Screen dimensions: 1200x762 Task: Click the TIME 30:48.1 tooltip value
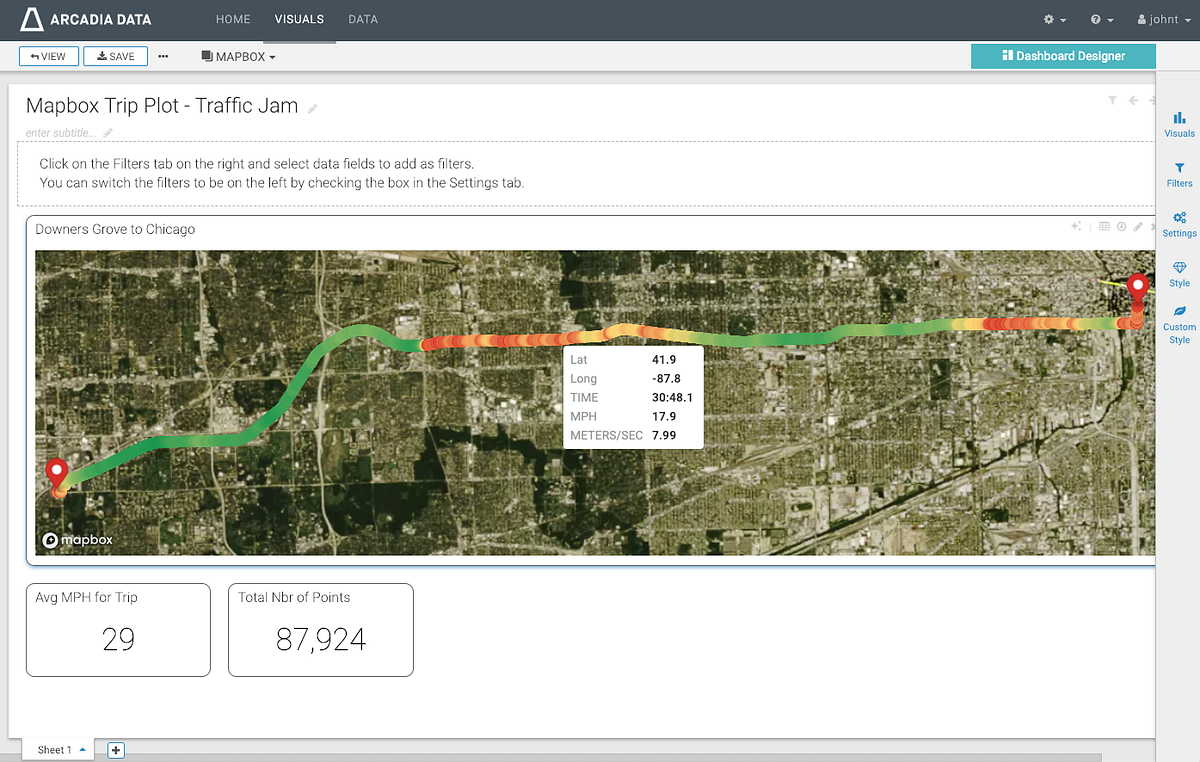pyautogui.click(x=672, y=398)
